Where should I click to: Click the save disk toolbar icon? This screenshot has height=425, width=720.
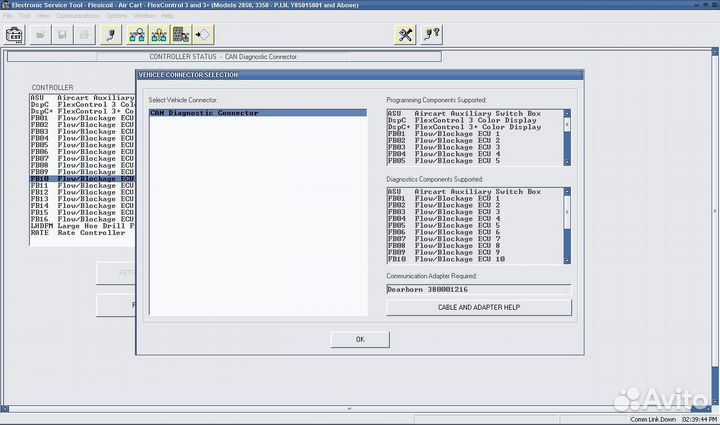[x=64, y=35]
